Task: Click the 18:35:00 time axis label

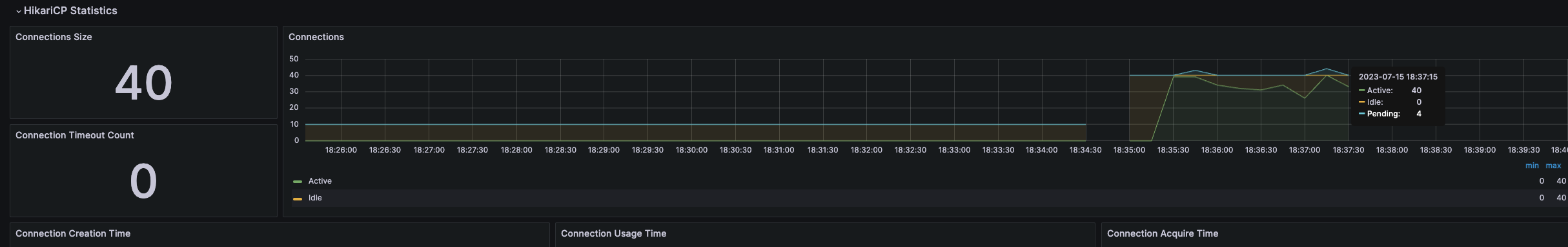Action: tap(1129, 150)
